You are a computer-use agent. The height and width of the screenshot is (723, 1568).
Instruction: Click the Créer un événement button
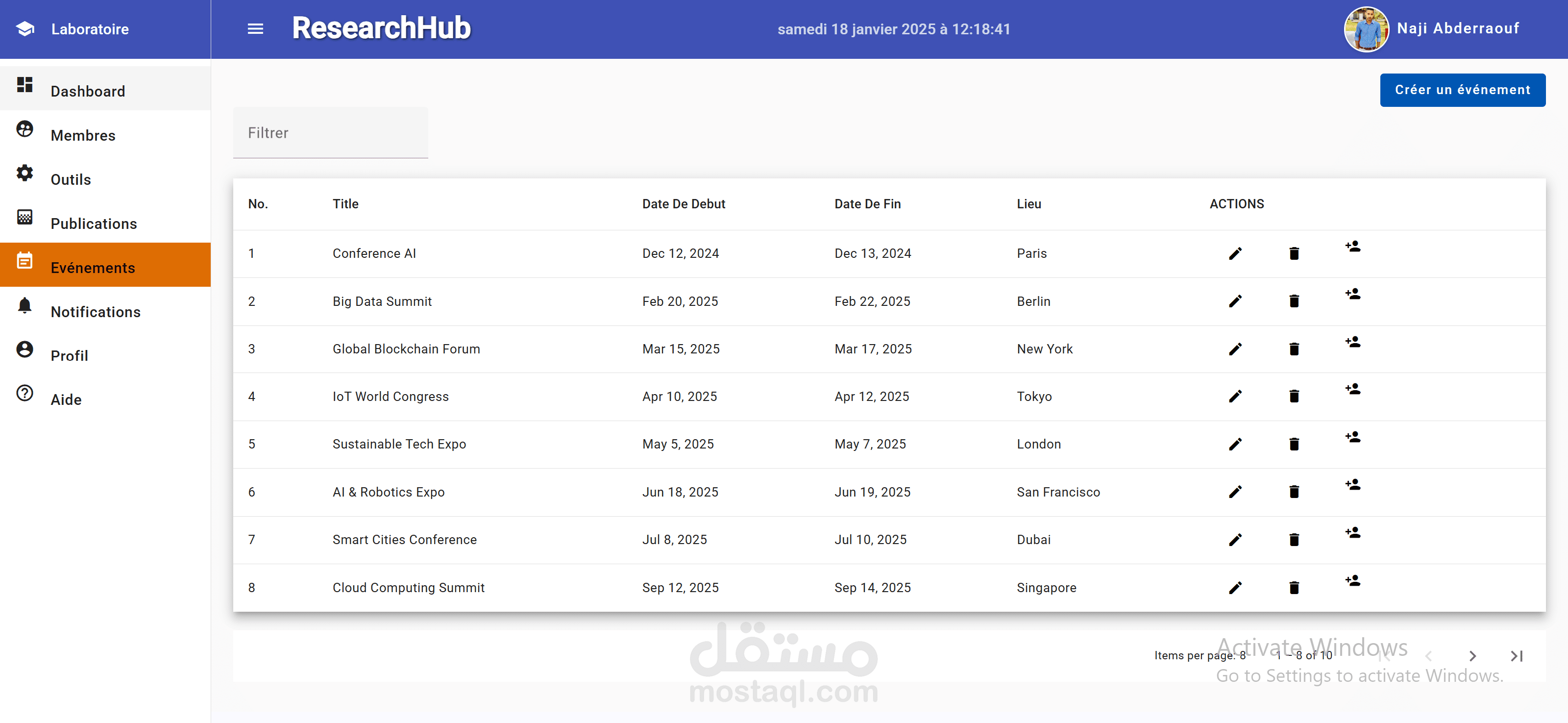pos(1462,90)
